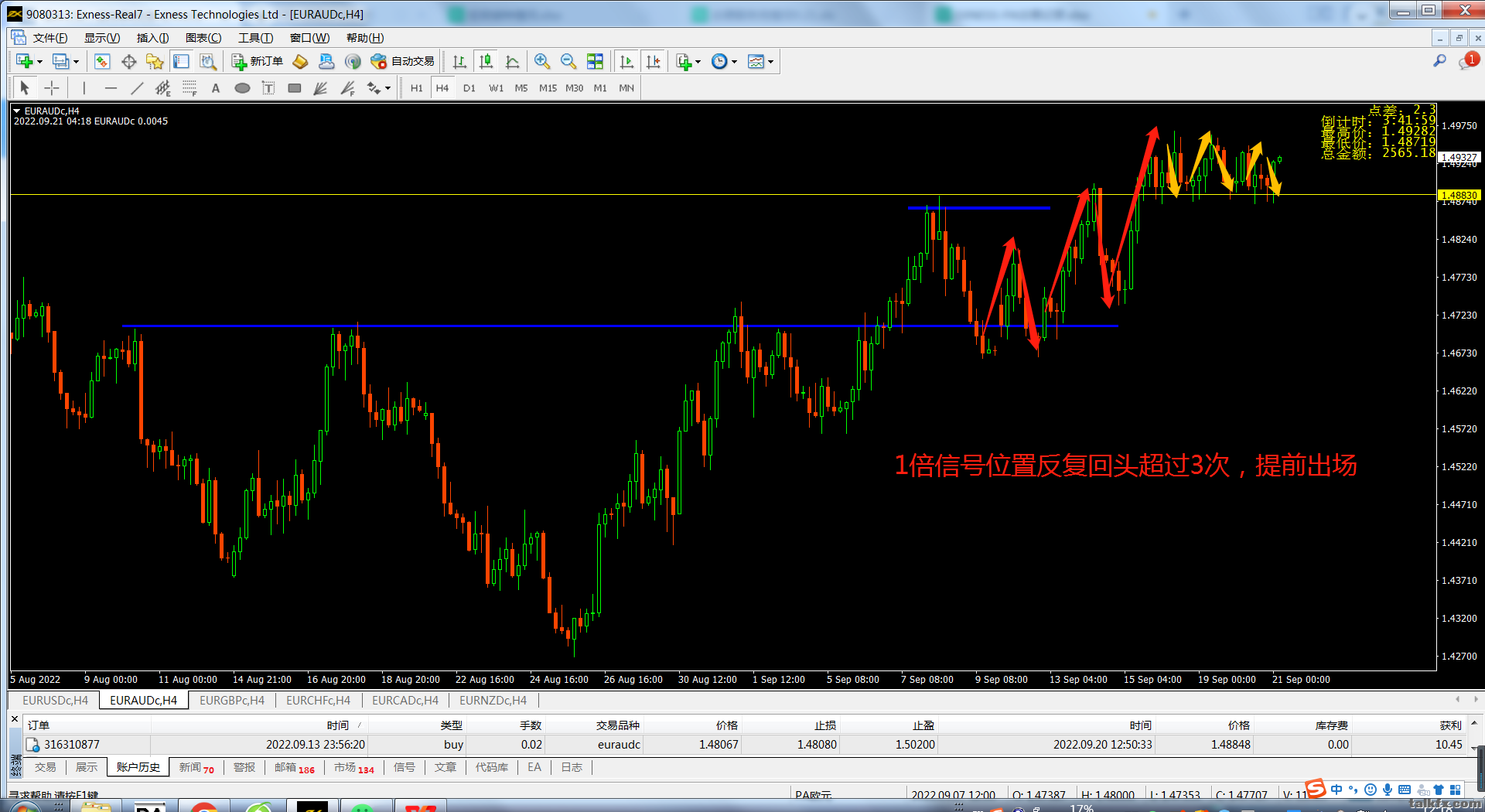Open the Data Window crosshair icon
This screenshot has width=1485, height=812.
[x=128, y=61]
